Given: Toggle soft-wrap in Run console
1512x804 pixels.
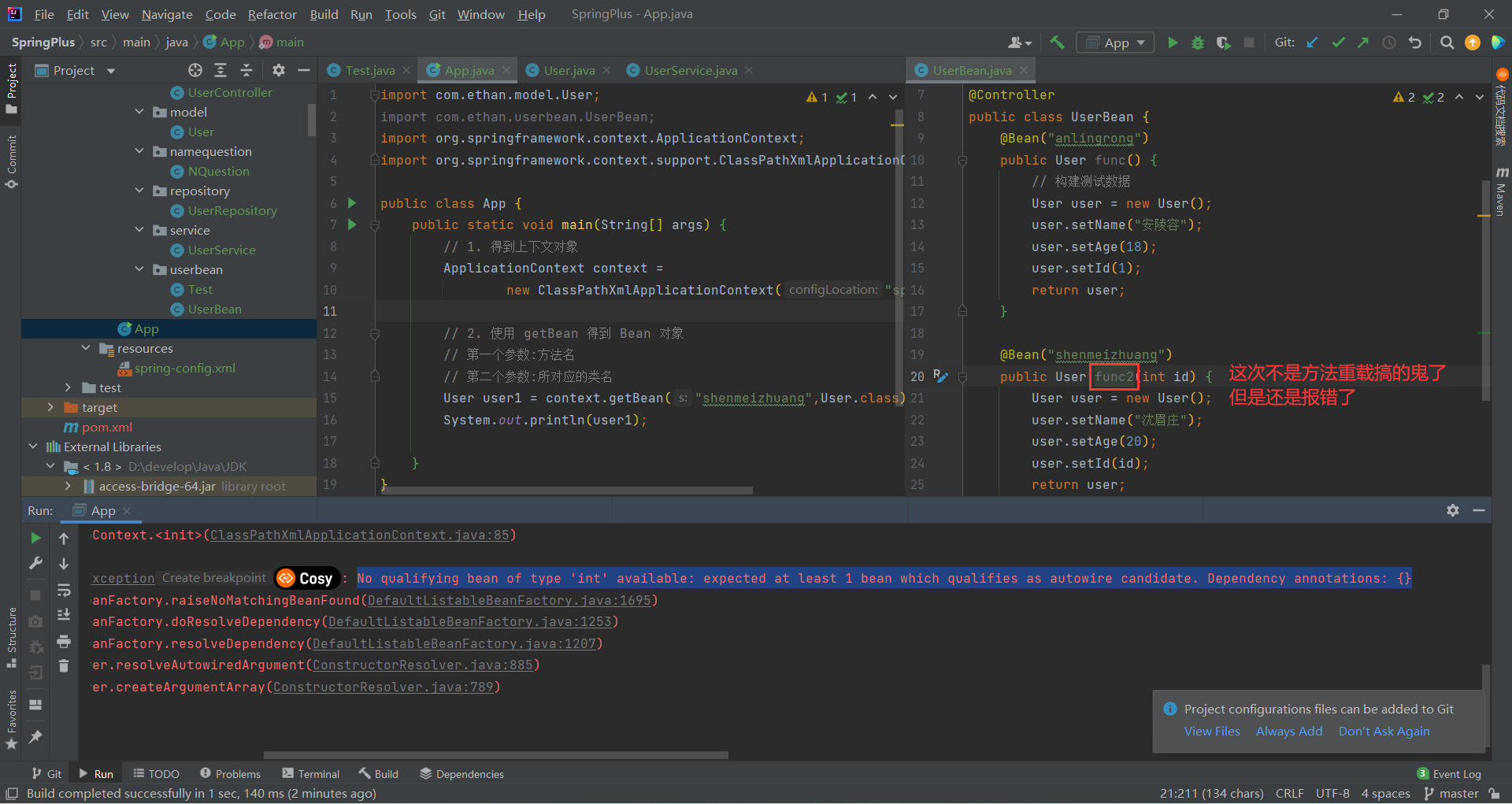Looking at the screenshot, I should click(x=64, y=590).
